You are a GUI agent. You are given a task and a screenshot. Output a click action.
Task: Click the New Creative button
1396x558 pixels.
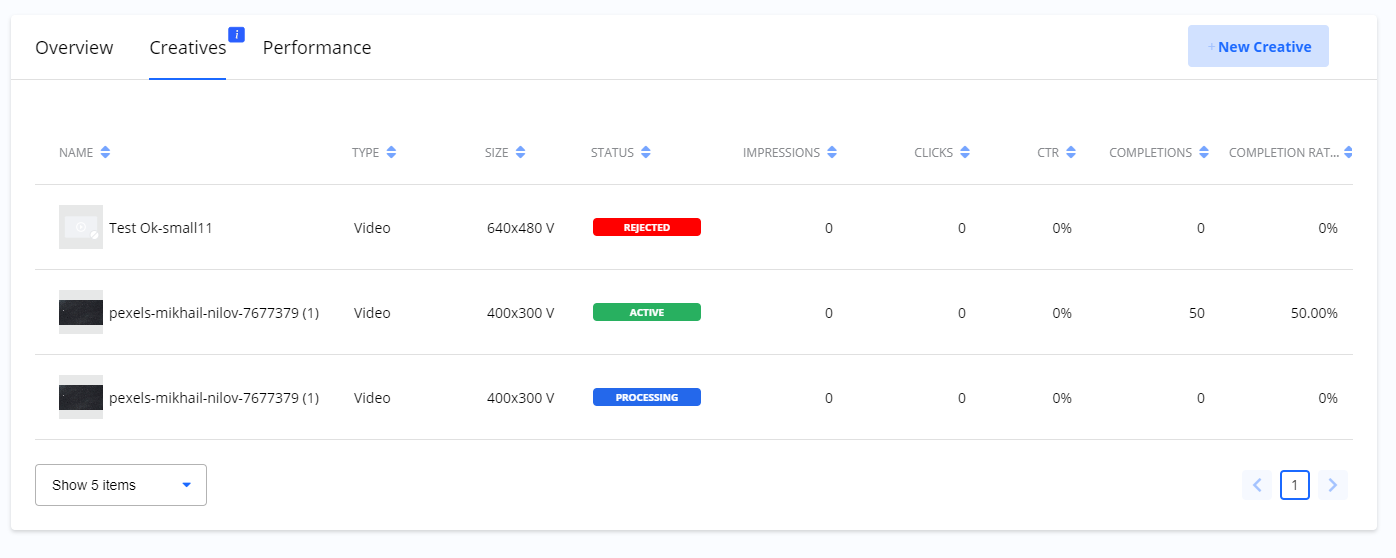(x=1258, y=47)
